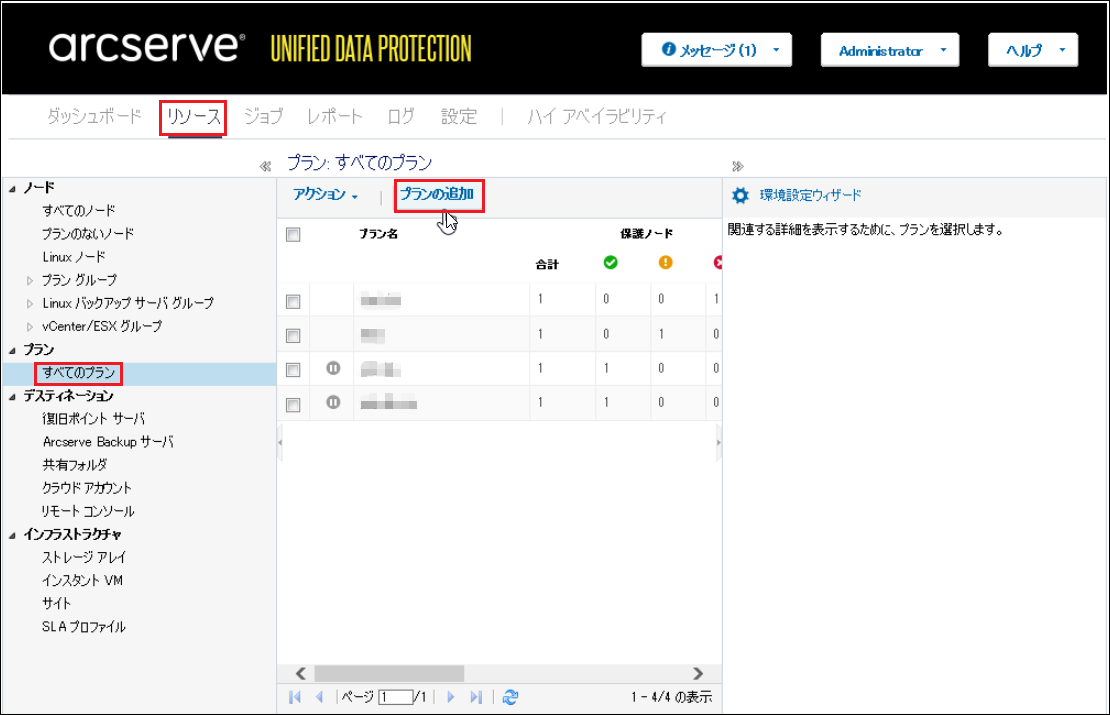Viewport: 1110px width, 715px height.
Task: Switch to the ハイ アベイラビリティ tab
Action: [x=597, y=117]
